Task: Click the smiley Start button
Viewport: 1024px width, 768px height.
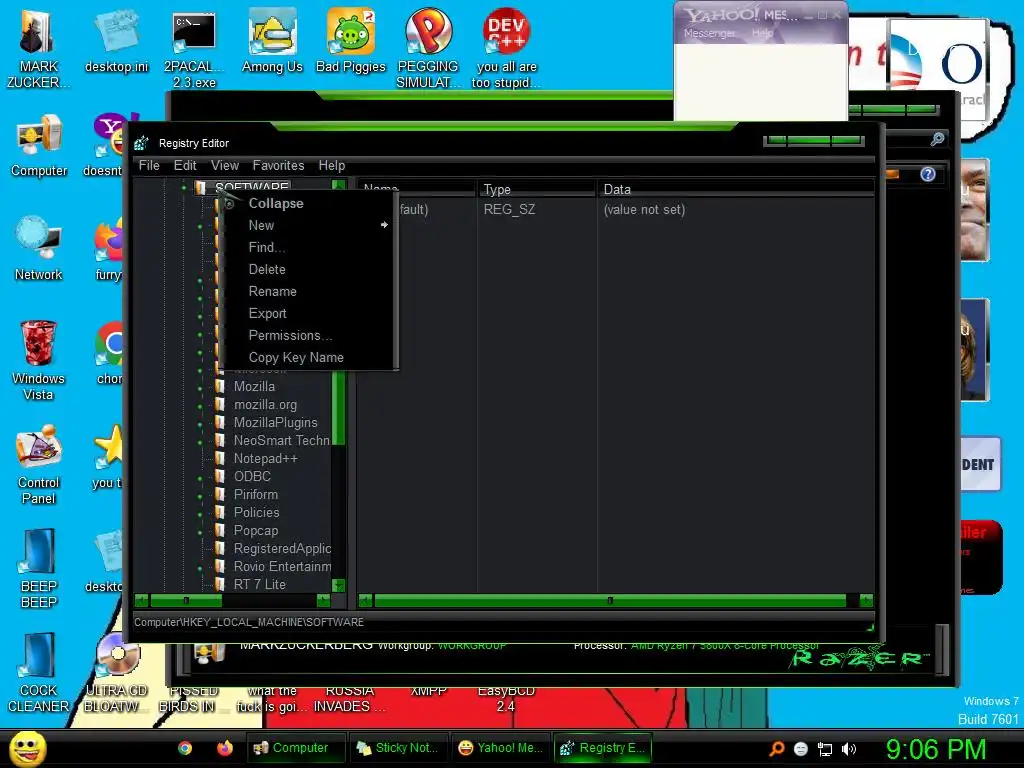Action: click(x=27, y=748)
